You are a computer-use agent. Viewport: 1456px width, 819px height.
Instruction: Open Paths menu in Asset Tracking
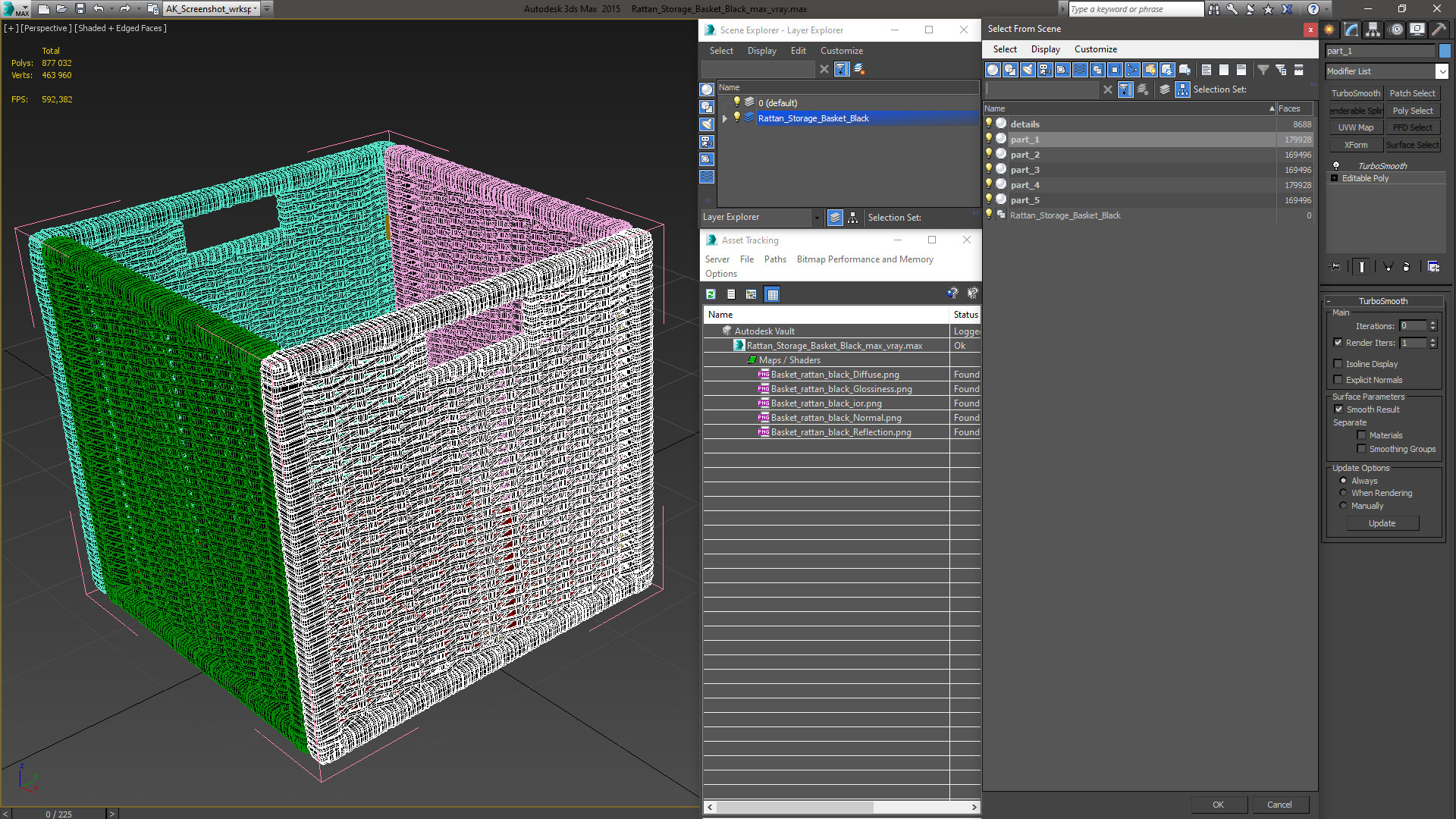tap(775, 259)
